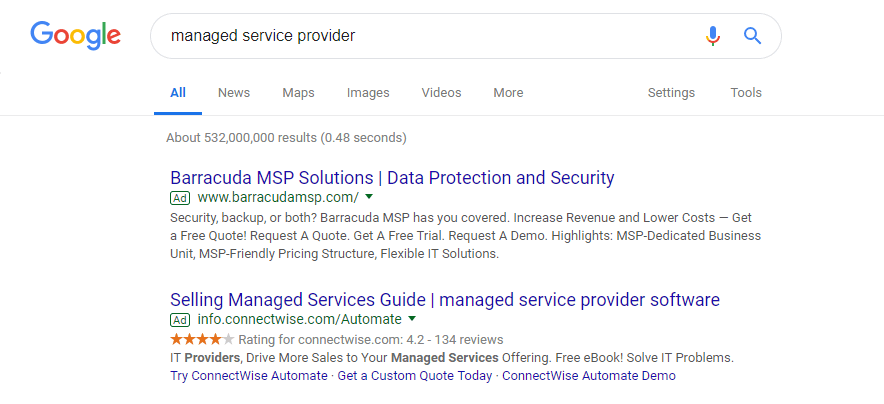Screen dimensions: 884x404
Task: Open the Barracuda MSP Solutions result
Action: (x=392, y=178)
